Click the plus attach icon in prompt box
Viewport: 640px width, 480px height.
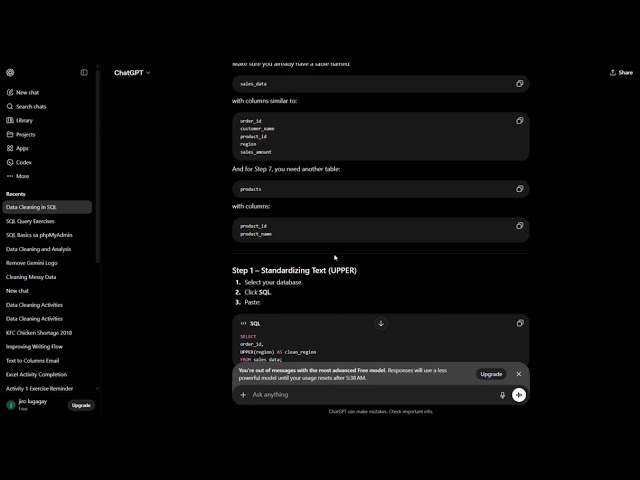pos(243,395)
